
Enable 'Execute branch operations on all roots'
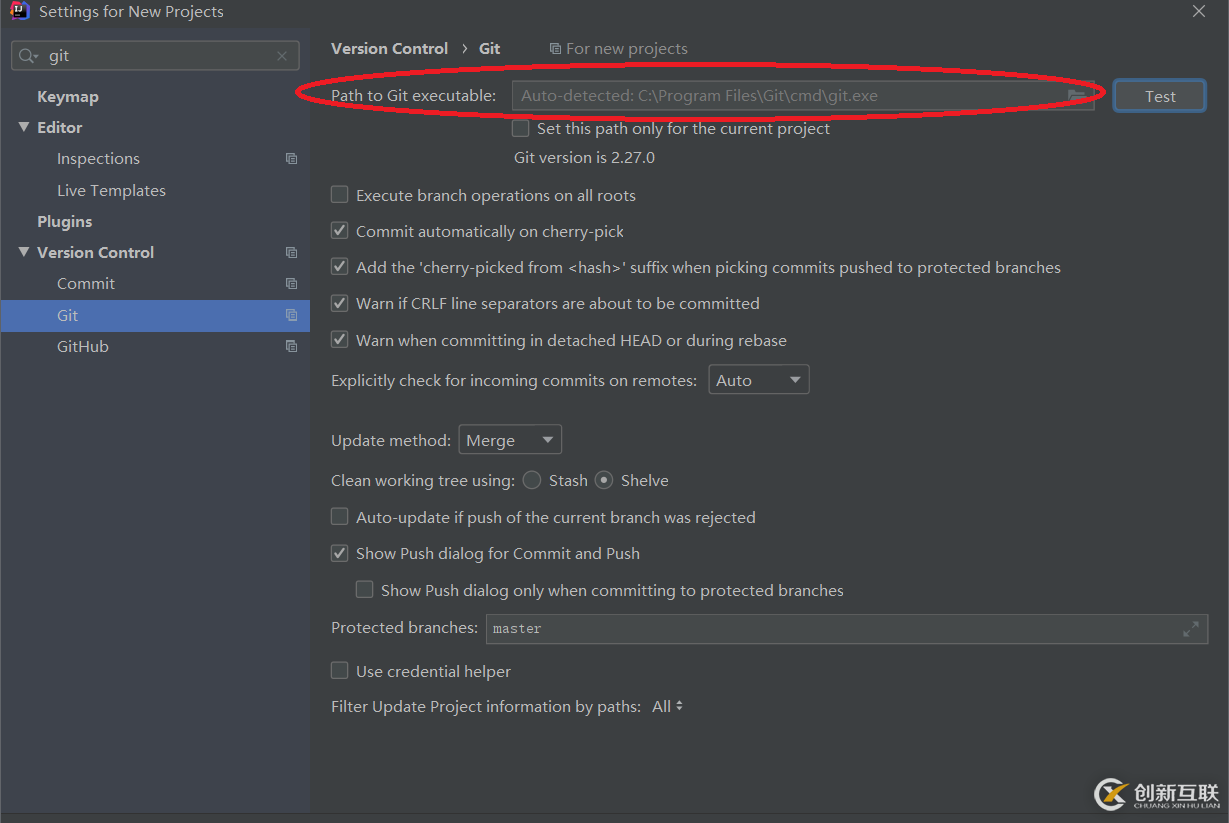click(340, 195)
